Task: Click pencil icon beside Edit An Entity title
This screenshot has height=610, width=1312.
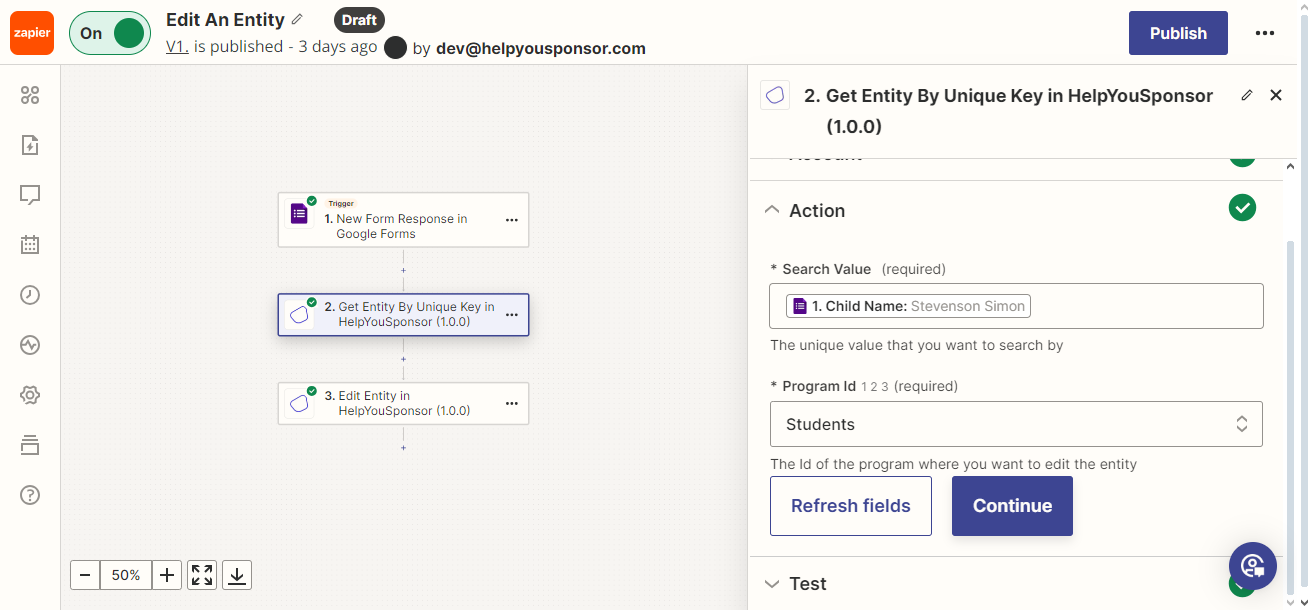Action: 297,20
